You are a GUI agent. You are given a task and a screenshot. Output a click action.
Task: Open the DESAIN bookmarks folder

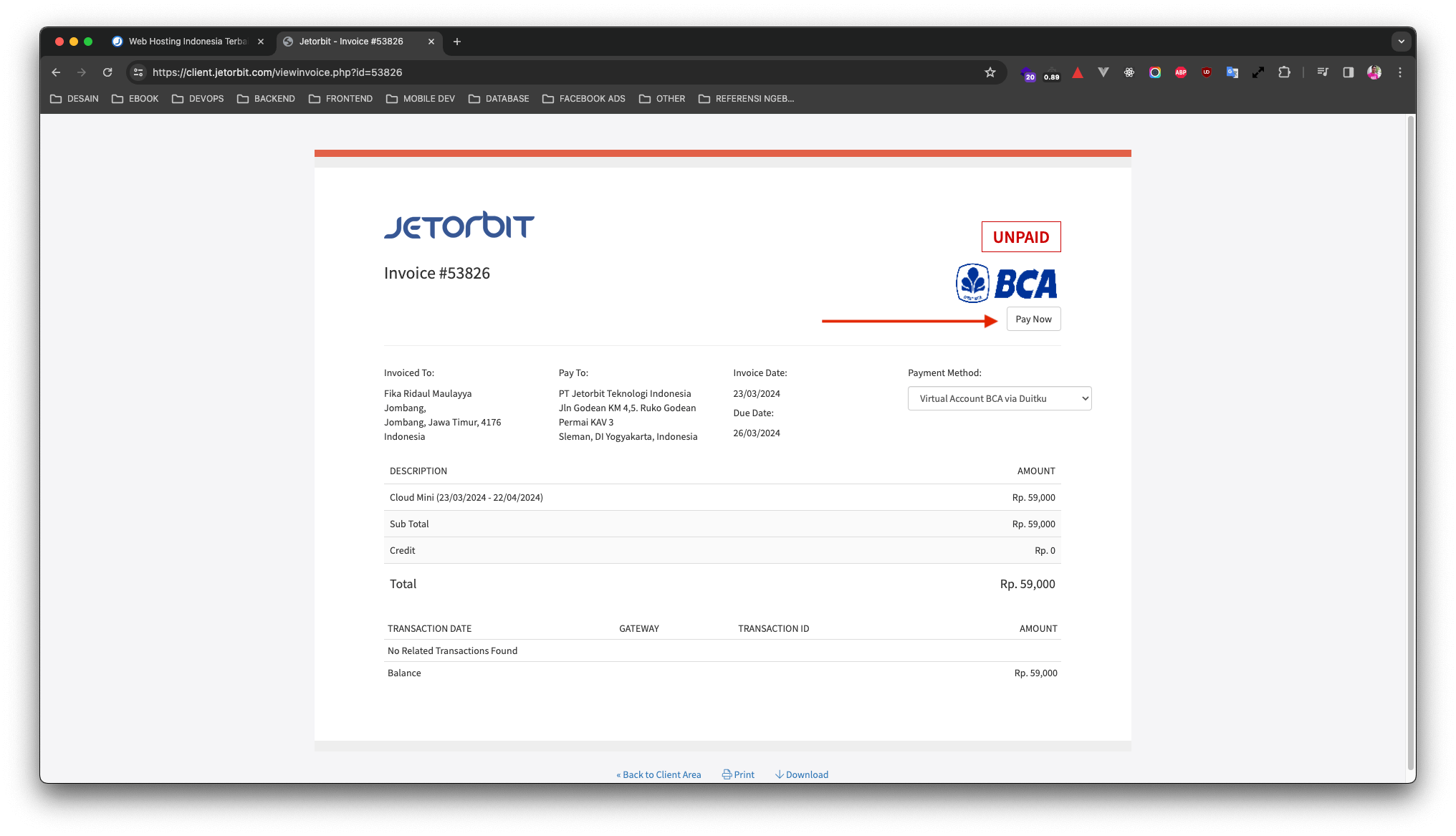click(x=75, y=99)
